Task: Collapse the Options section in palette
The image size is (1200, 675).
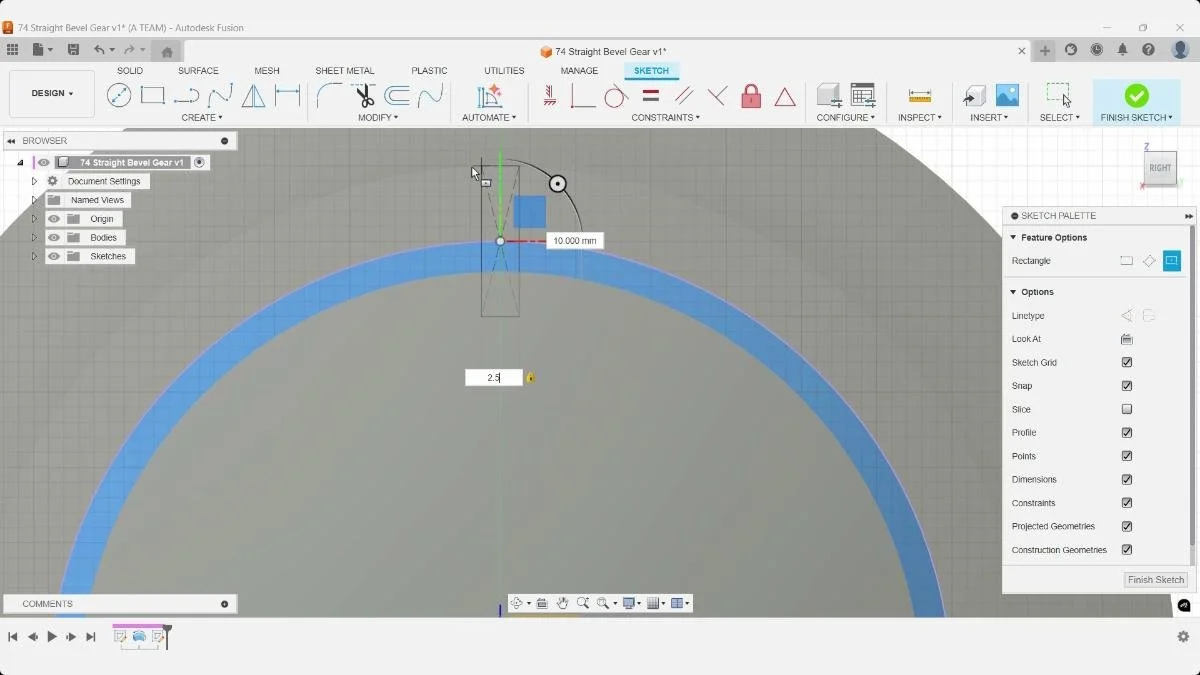Action: pos(1013,292)
